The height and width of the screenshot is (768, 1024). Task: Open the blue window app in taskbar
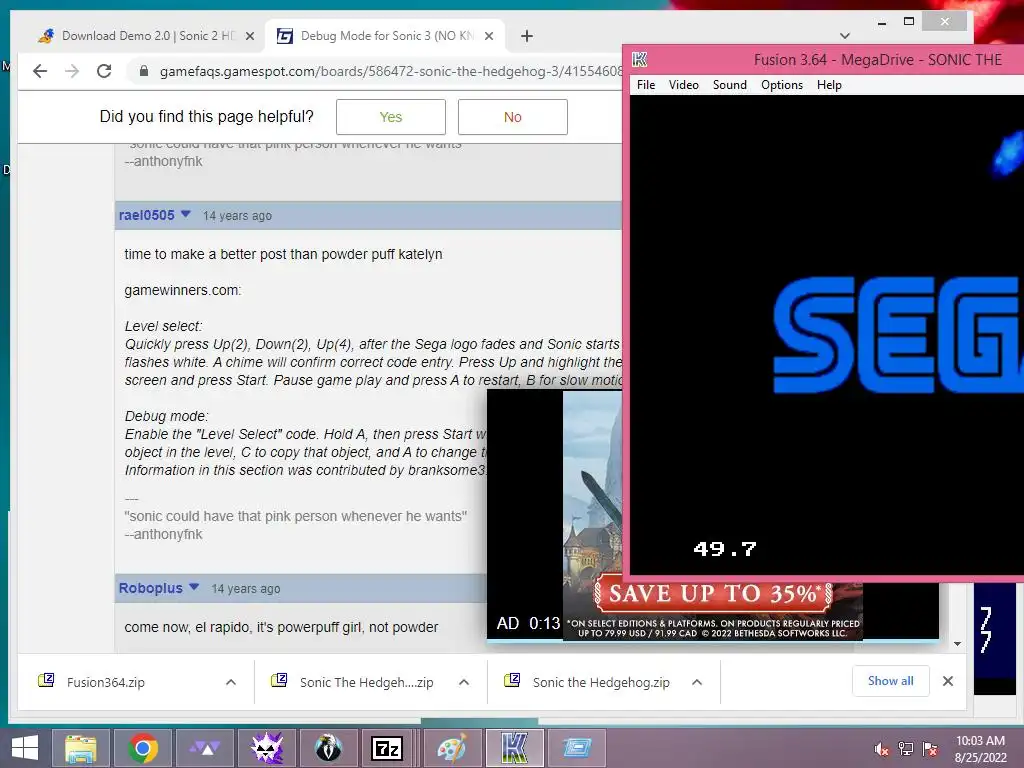coord(577,748)
